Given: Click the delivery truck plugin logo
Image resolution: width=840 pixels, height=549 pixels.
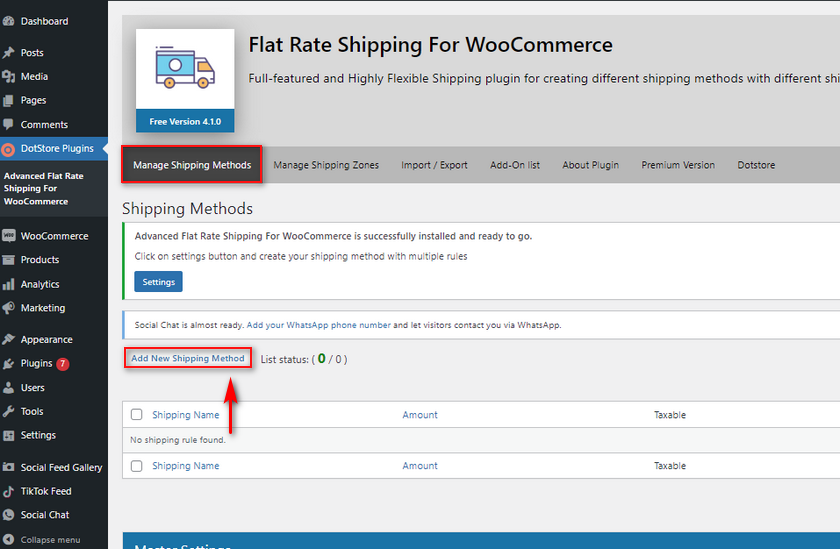Looking at the screenshot, I should [x=185, y=68].
